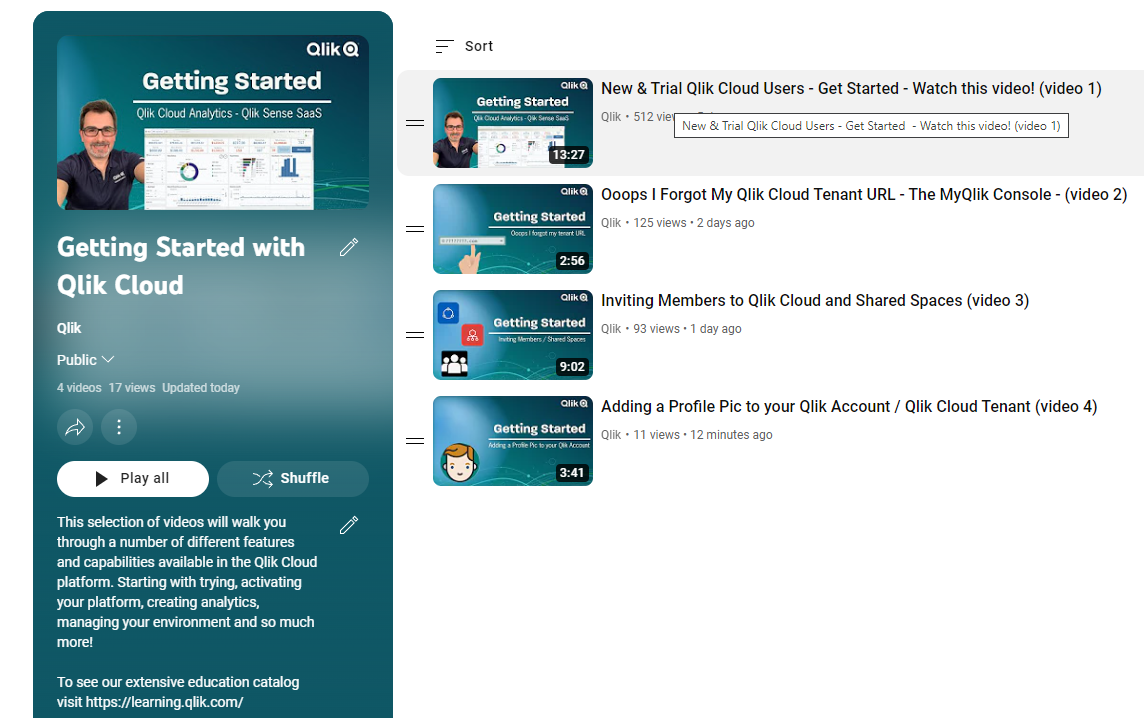Click the pencil to edit the playlist title
The image size is (1144, 718).
tap(348, 246)
